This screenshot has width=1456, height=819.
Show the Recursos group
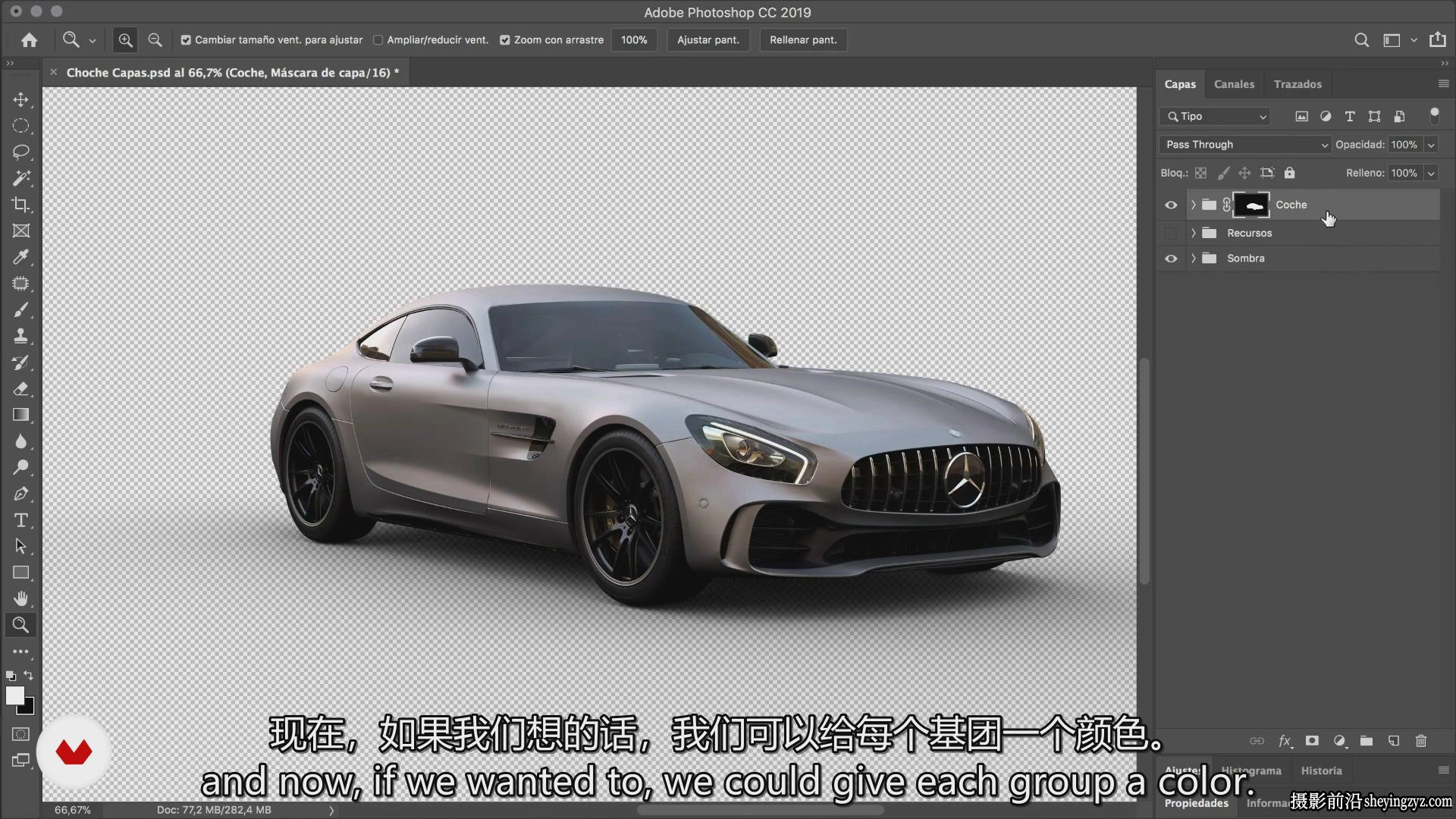[x=1171, y=233]
